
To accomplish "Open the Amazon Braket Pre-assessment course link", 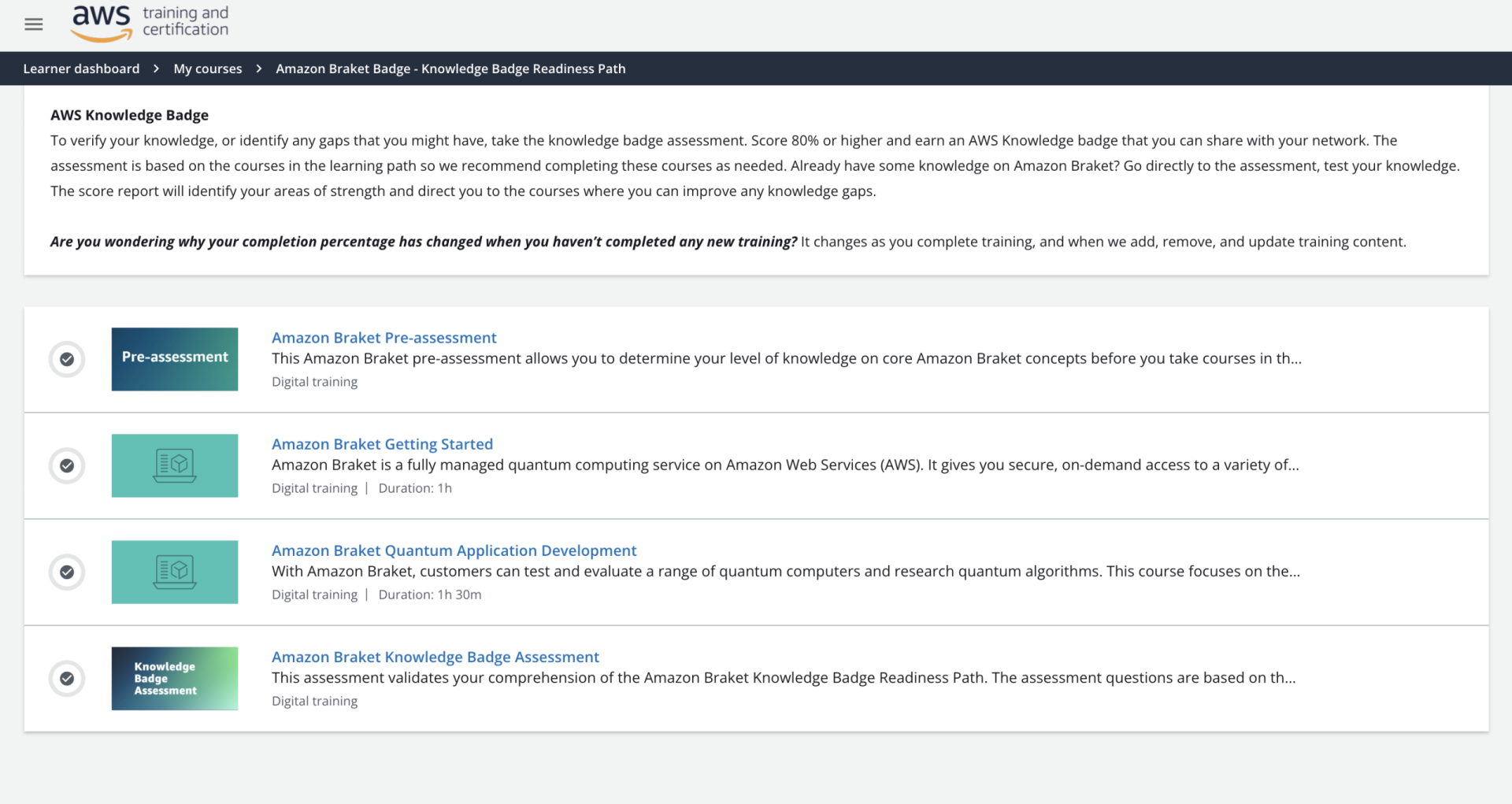I will pyautogui.click(x=384, y=337).
